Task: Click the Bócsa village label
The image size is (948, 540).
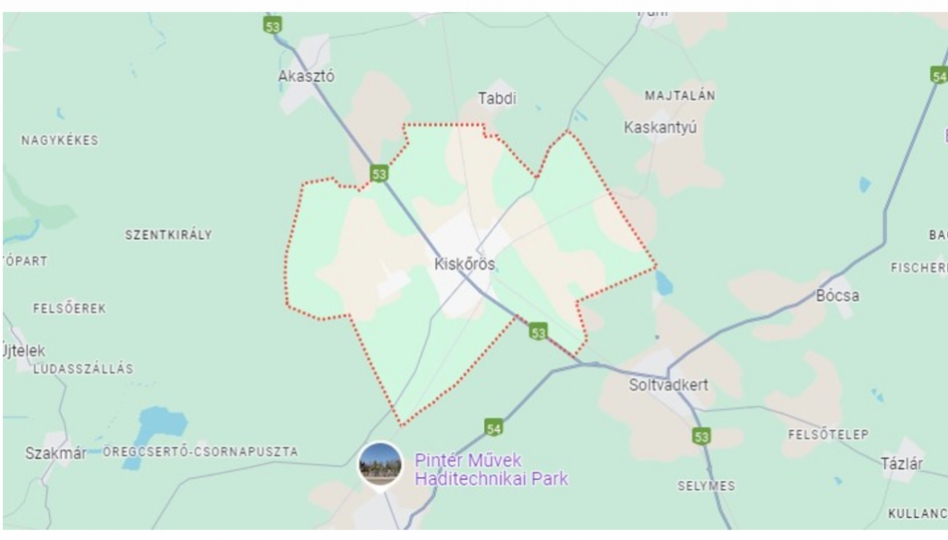Action: [x=837, y=296]
